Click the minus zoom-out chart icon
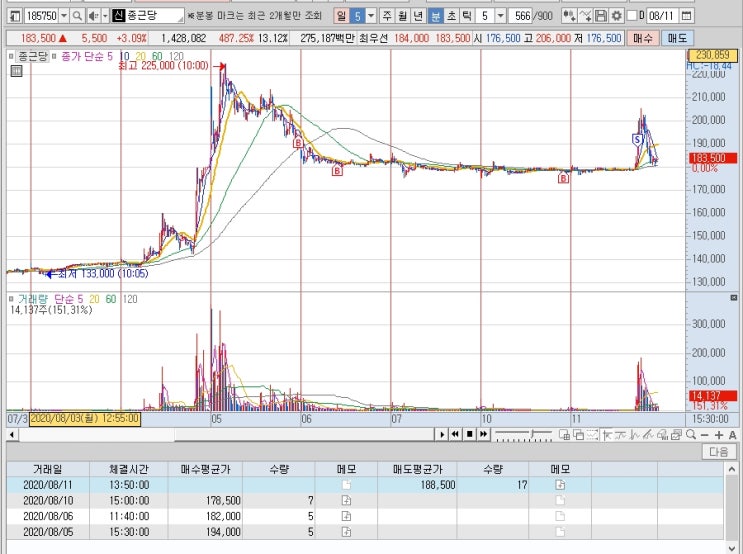 pyautogui.click(x=705, y=435)
